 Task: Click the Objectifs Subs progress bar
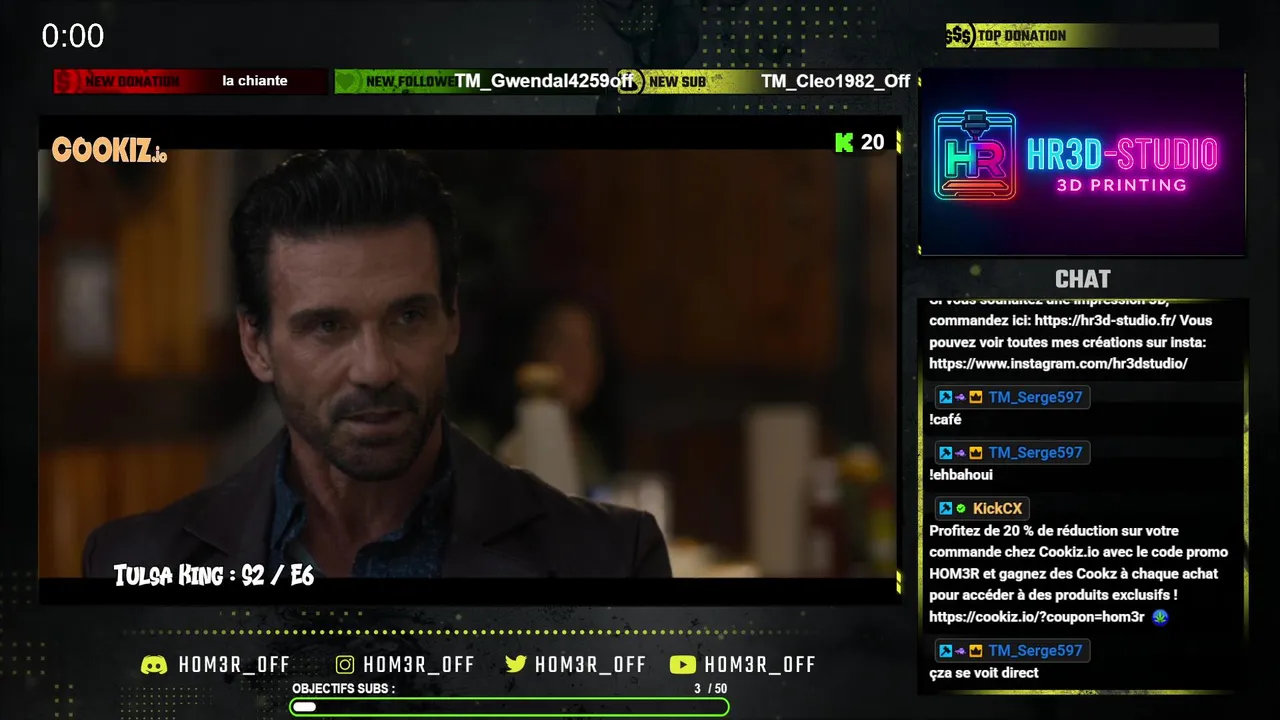(509, 707)
